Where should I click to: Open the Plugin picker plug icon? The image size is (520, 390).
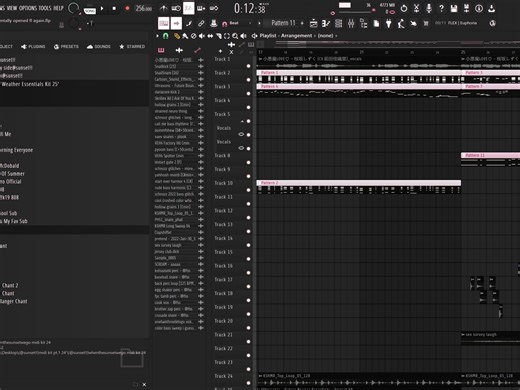click(x=389, y=23)
